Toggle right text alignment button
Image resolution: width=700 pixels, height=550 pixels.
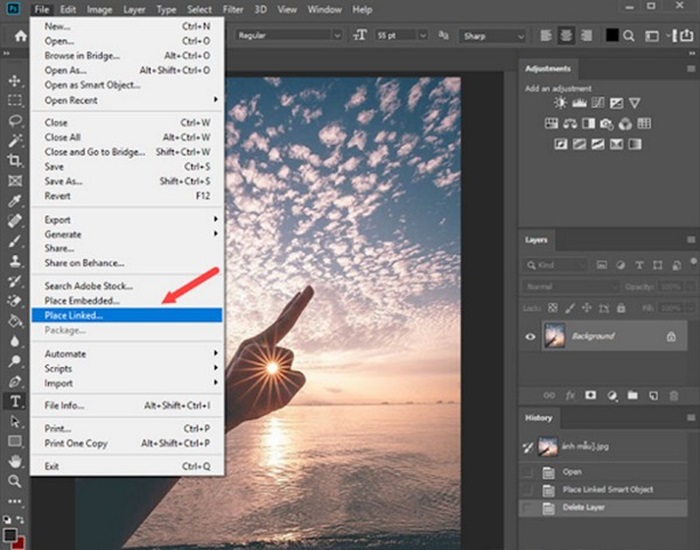(x=587, y=36)
